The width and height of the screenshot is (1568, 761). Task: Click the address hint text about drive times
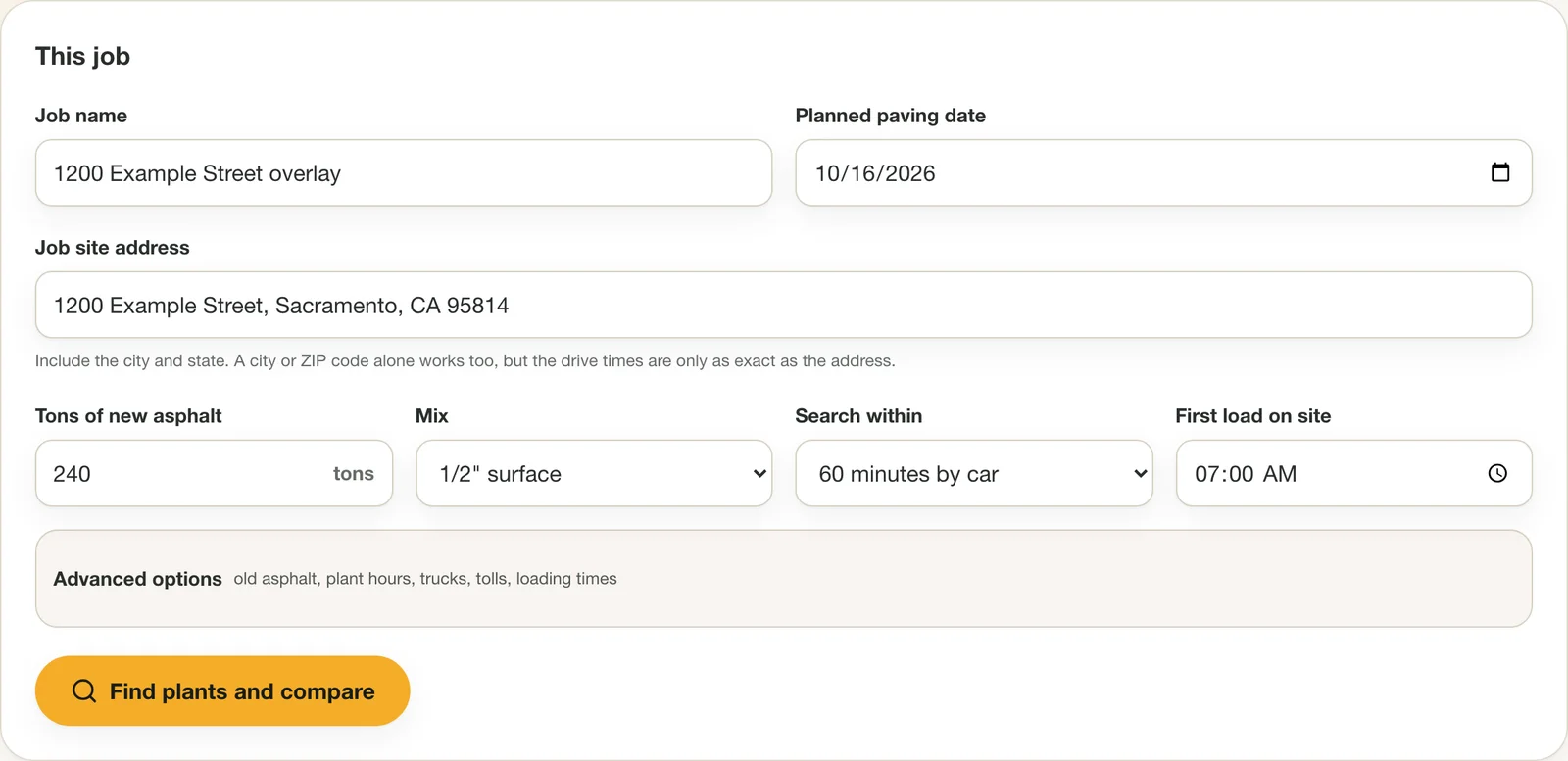click(465, 360)
